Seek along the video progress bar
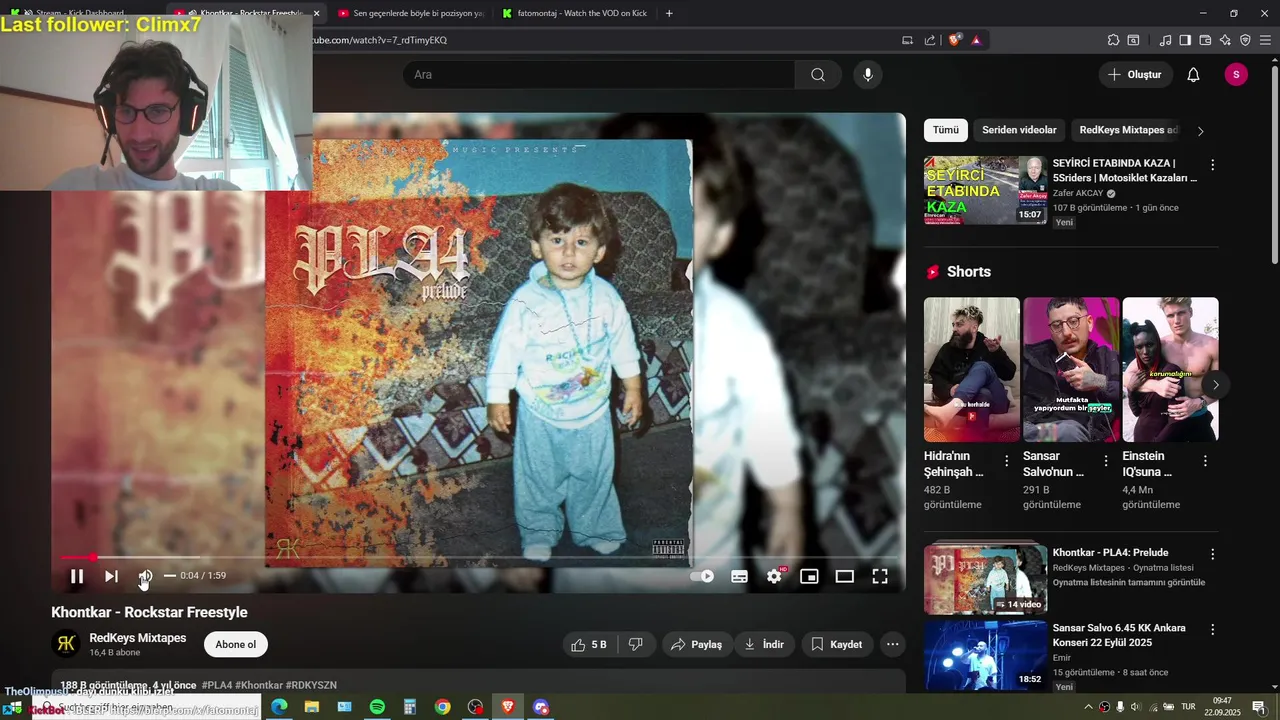 (478, 557)
